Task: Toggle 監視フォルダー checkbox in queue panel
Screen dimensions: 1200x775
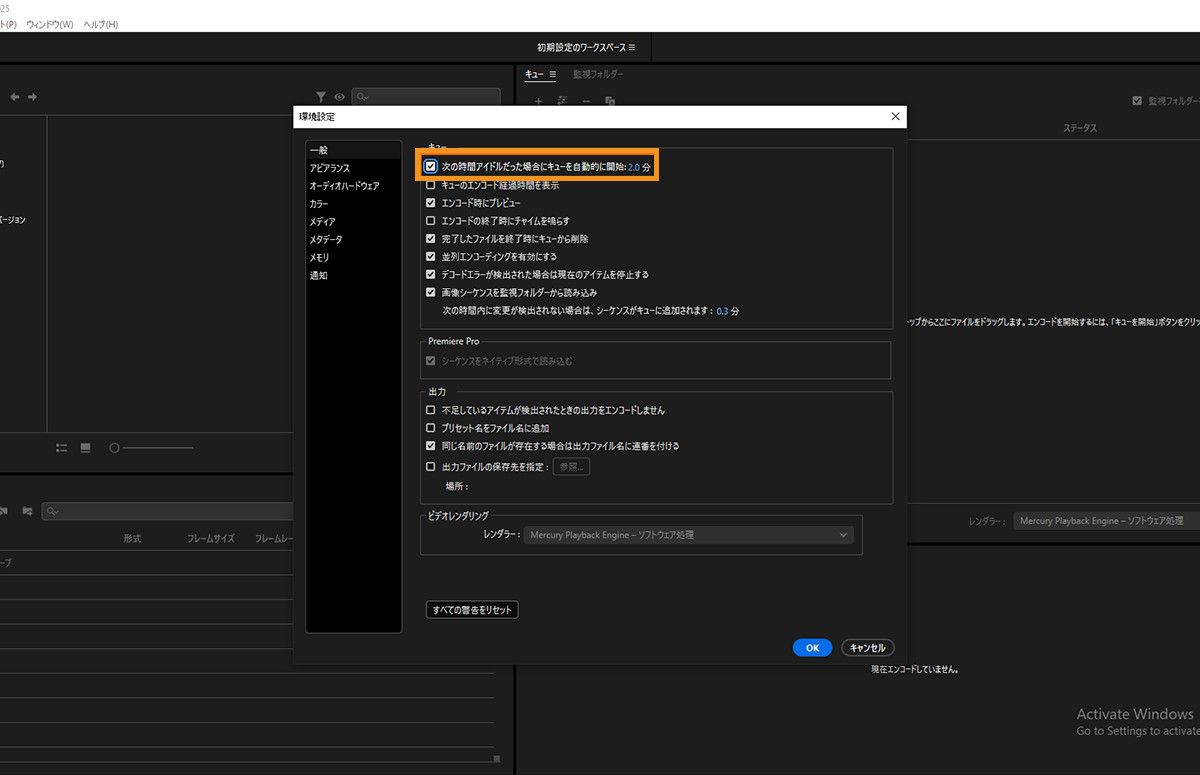Action: (1136, 101)
